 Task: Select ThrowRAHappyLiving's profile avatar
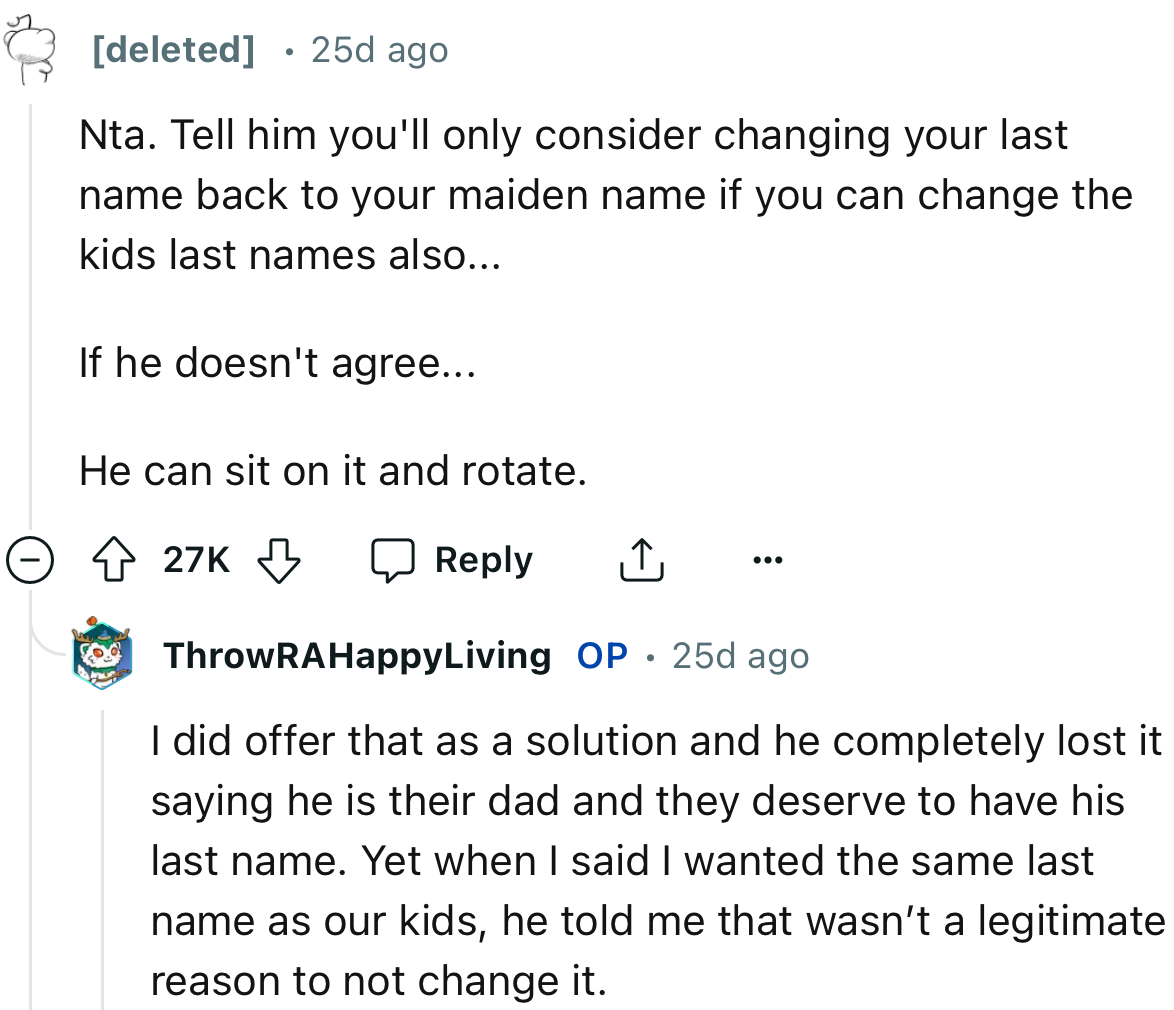point(103,657)
